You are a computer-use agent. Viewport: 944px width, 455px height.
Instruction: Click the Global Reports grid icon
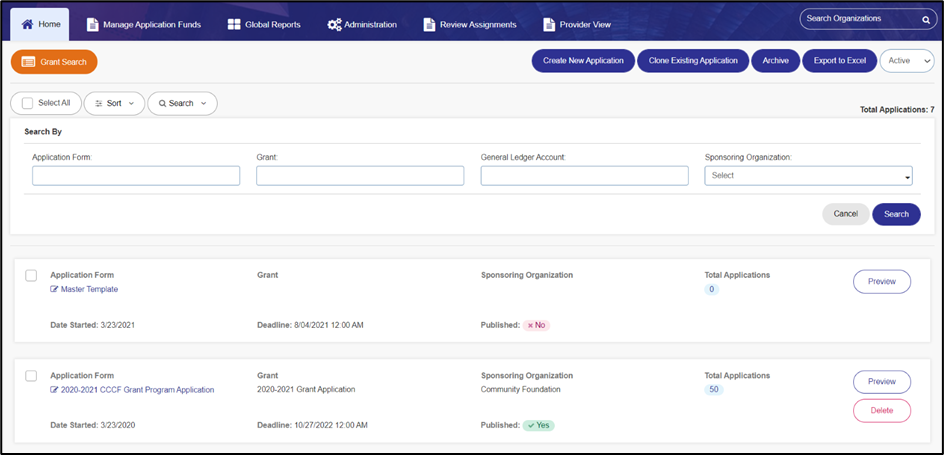point(234,25)
